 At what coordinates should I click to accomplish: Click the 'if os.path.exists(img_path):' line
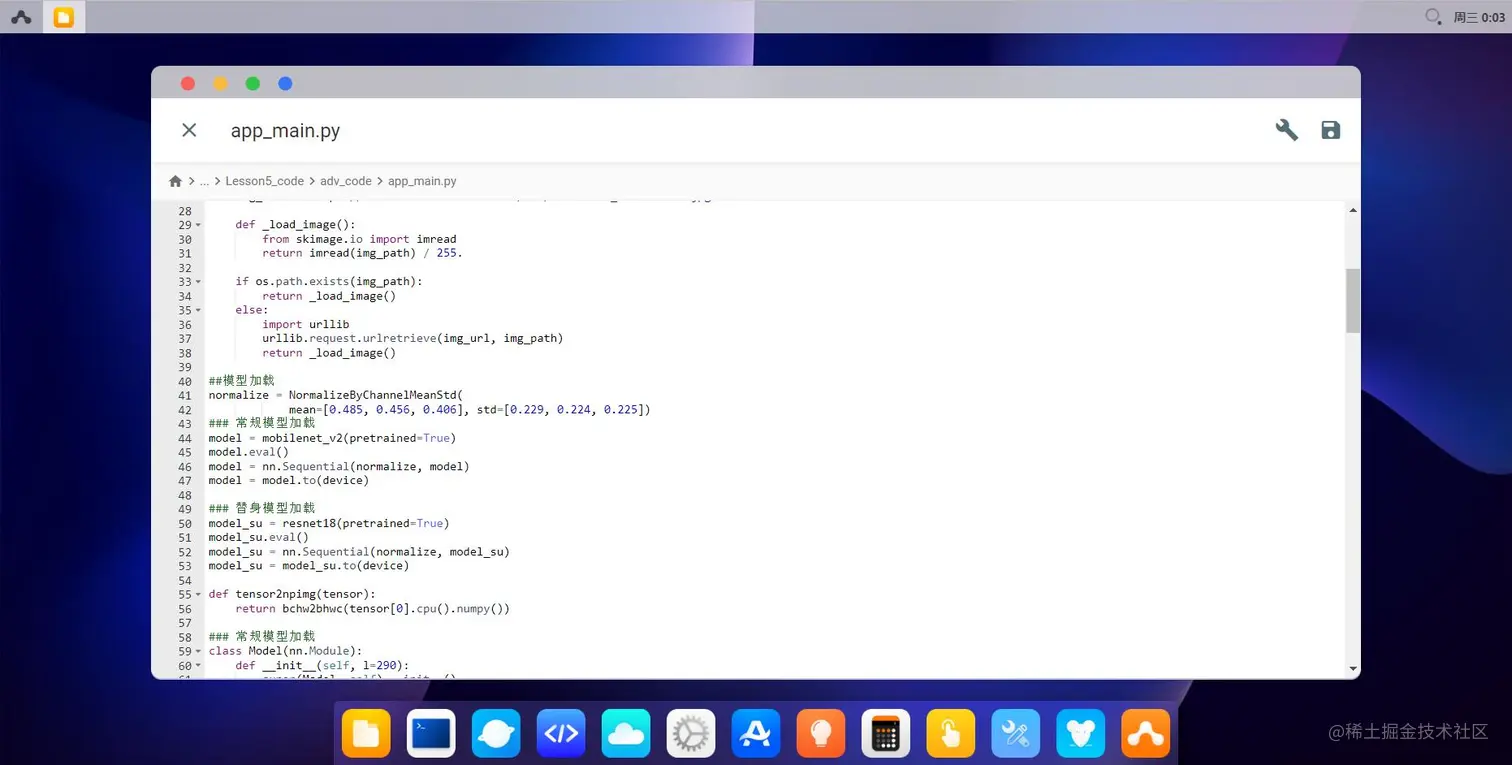329,282
